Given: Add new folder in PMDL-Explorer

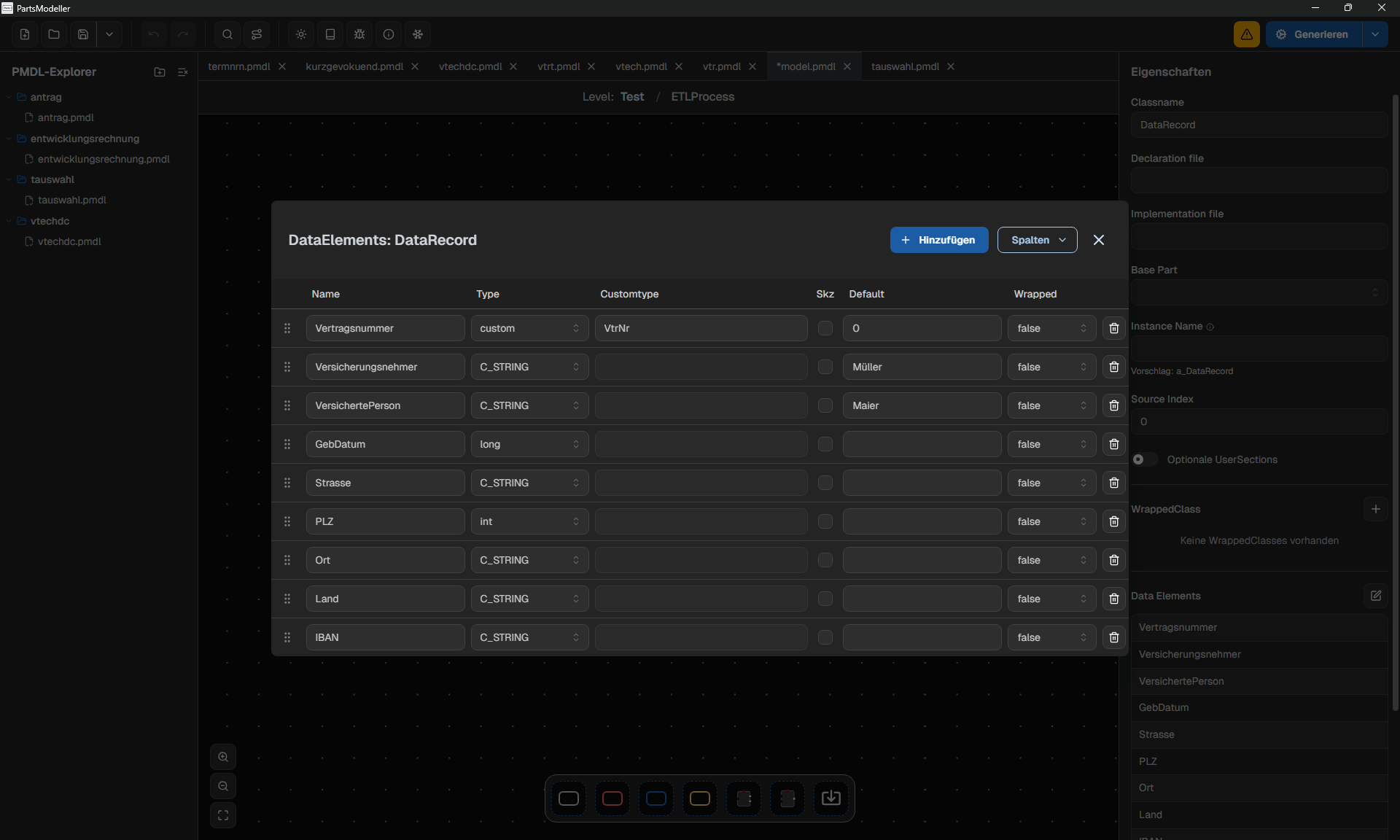Looking at the screenshot, I should (160, 72).
